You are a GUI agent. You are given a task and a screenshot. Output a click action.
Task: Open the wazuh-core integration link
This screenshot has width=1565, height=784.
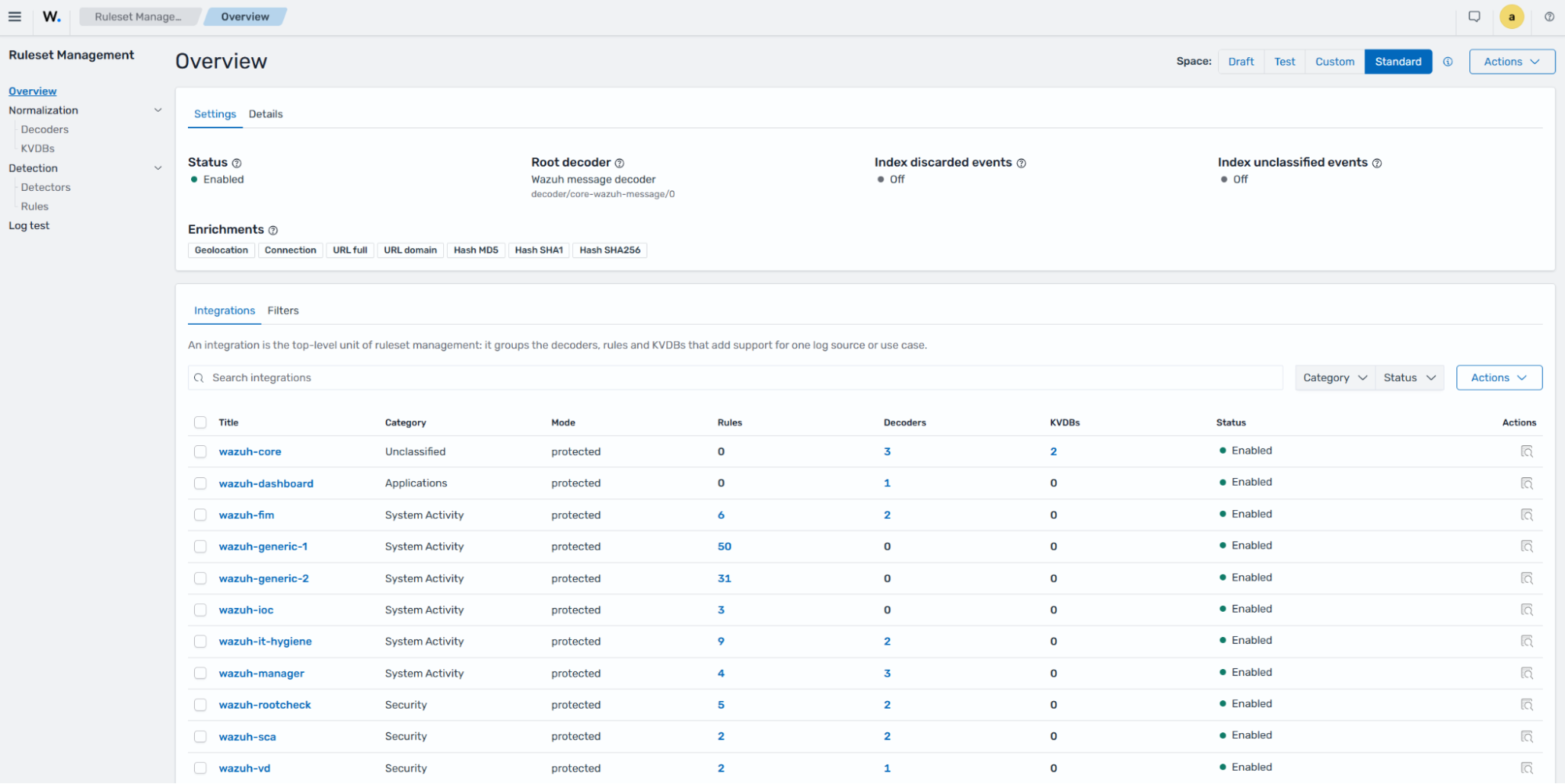[x=250, y=452]
